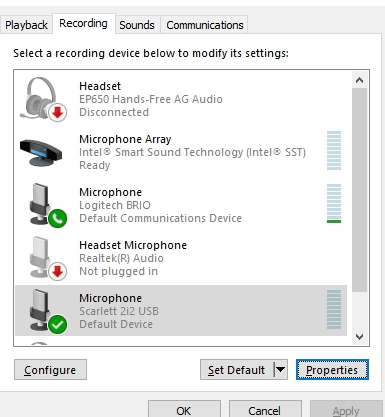Click the Apply button

pos(346,410)
